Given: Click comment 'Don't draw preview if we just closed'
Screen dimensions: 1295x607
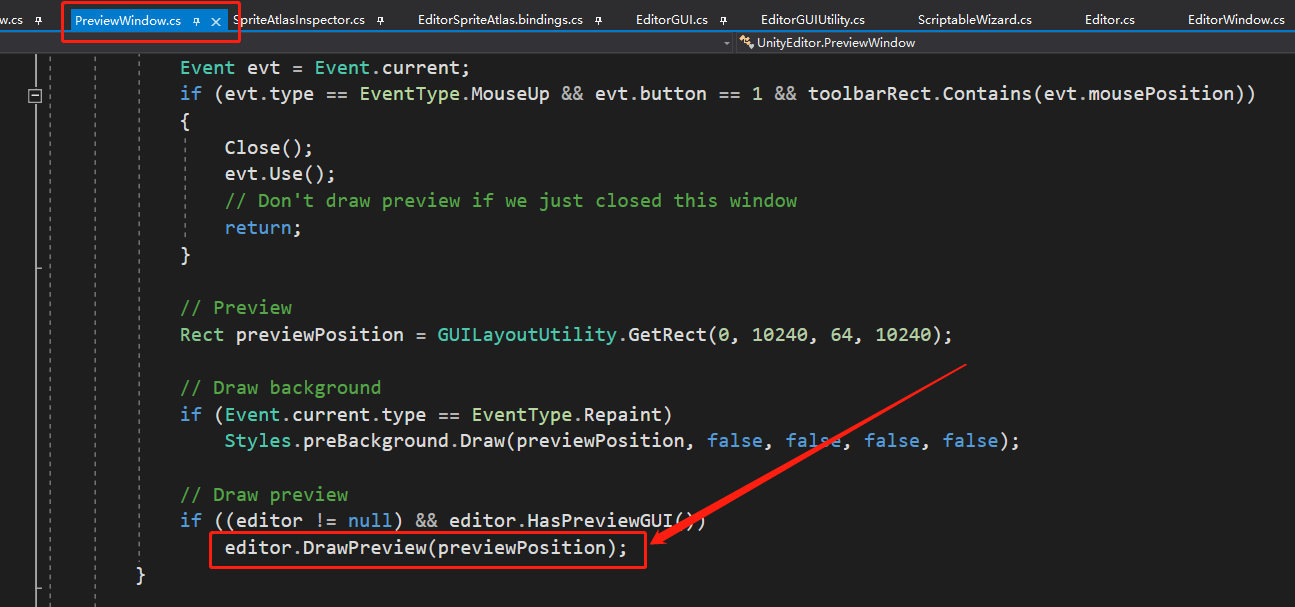Looking at the screenshot, I should point(511,201).
